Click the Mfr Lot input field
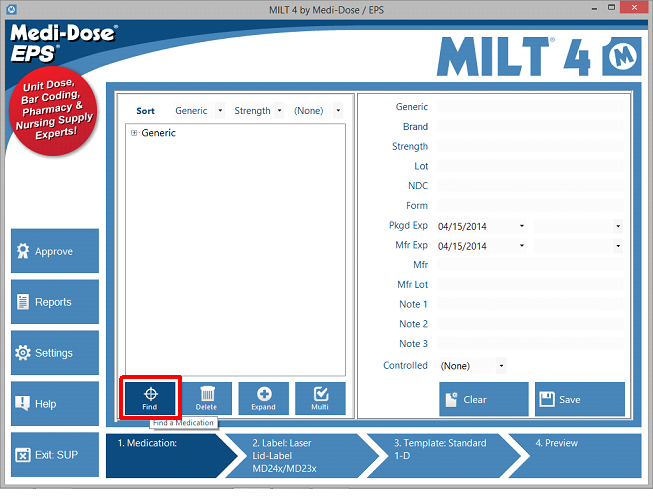The height and width of the screenshot is (502, 653). tap(530, 284)
